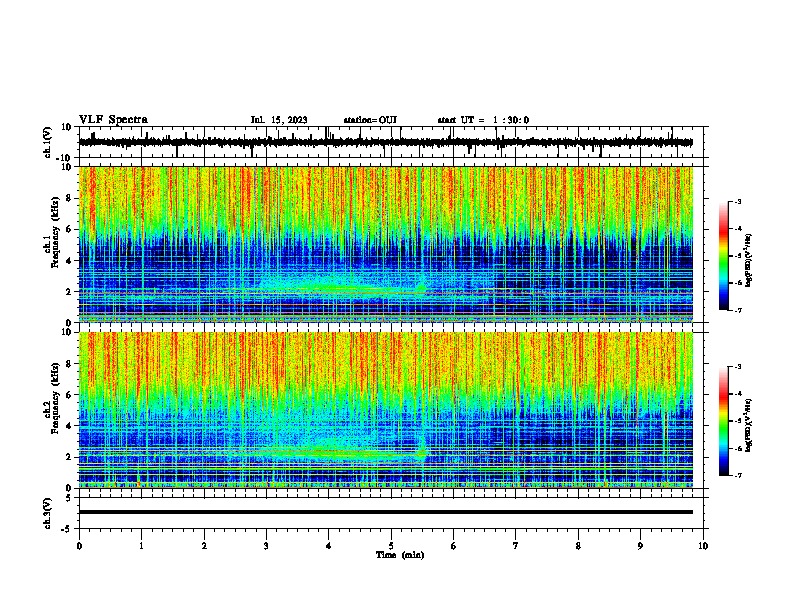Click the ch.1 spectrogram color scale bar
Image resolution: width=792 pixels, height=612 pixels.
pos(723,256)
